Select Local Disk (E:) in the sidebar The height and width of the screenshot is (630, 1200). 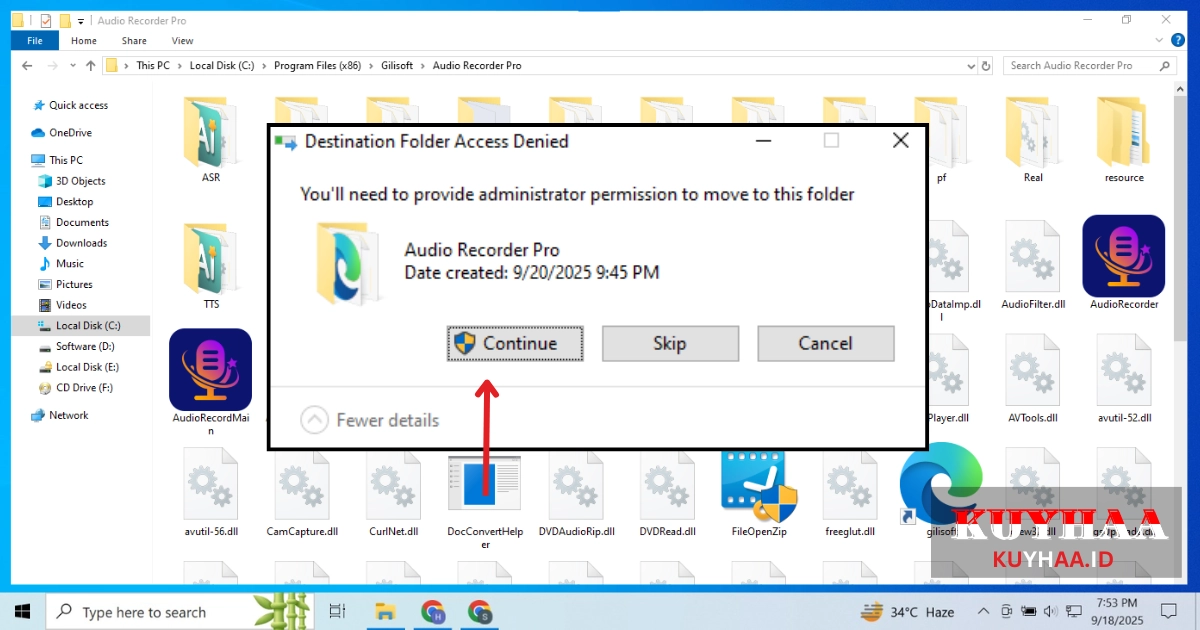pyautogui.click(x=87, y=367)
